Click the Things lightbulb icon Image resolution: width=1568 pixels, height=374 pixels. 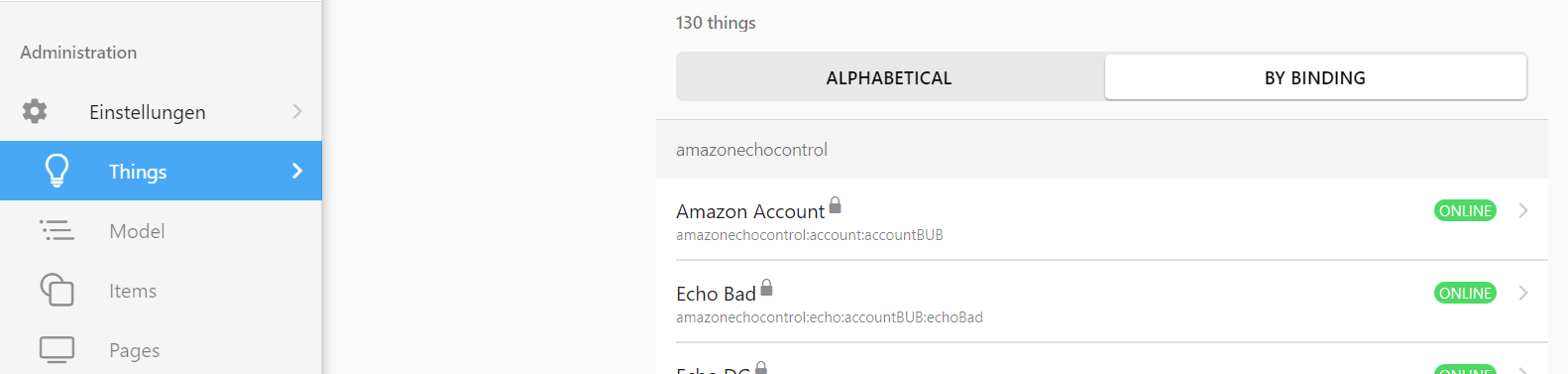click(57, 171)
